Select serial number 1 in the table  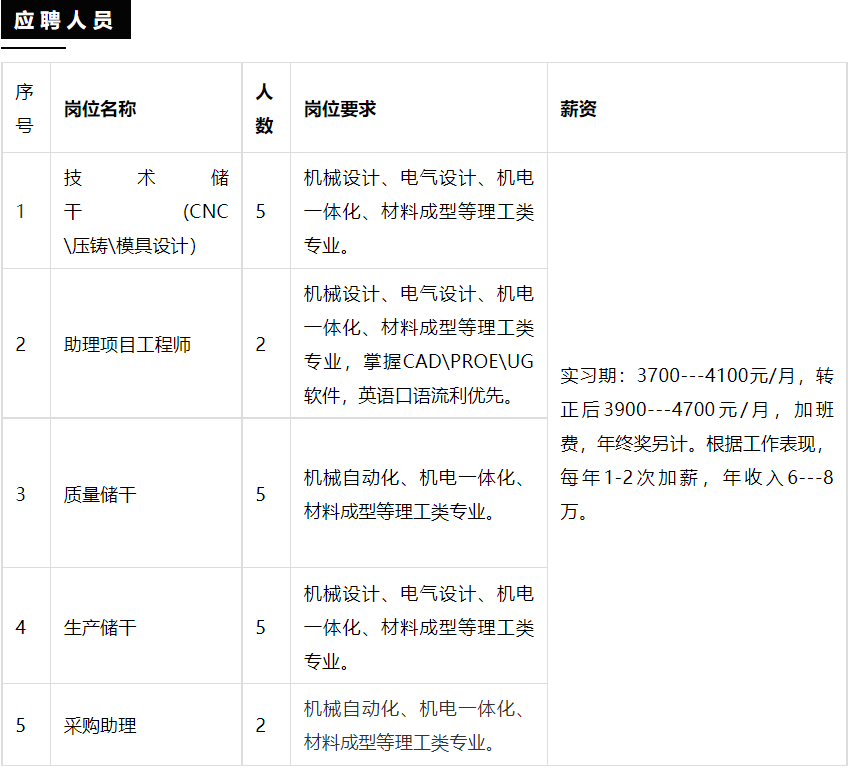[21, 212]
